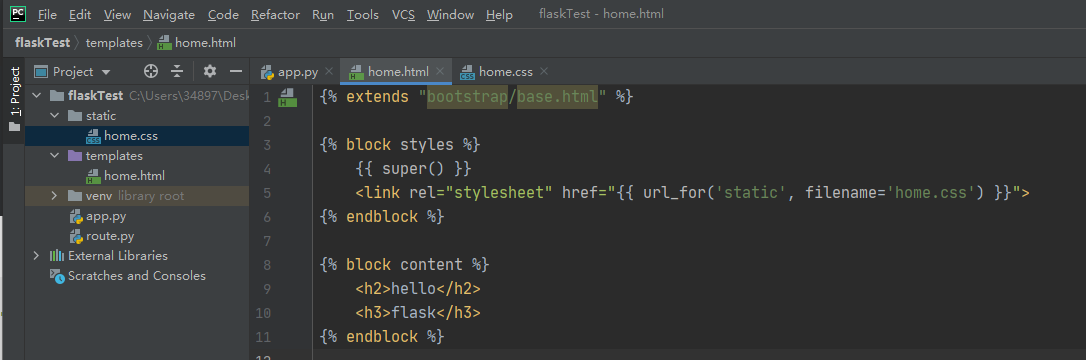
Task: Open the Refactor menu
Action: [276, 15]
